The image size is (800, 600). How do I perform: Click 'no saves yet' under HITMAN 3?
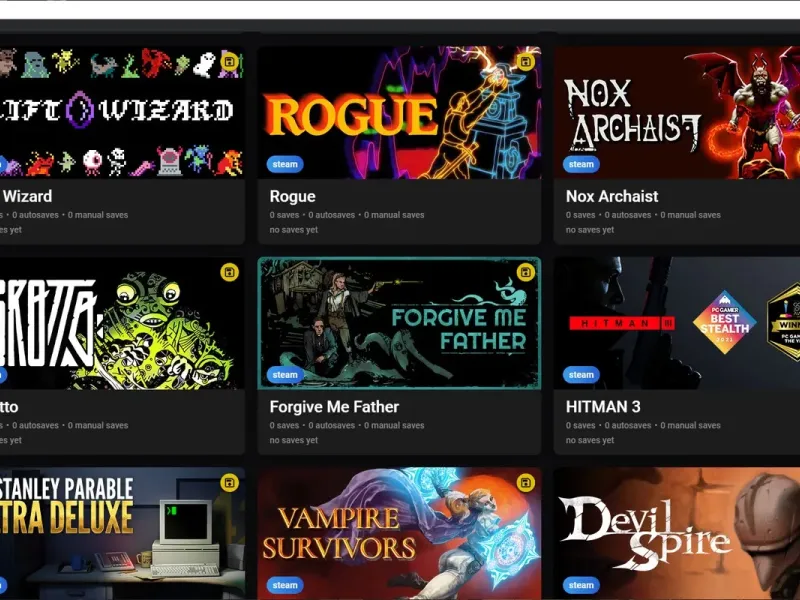590,440
